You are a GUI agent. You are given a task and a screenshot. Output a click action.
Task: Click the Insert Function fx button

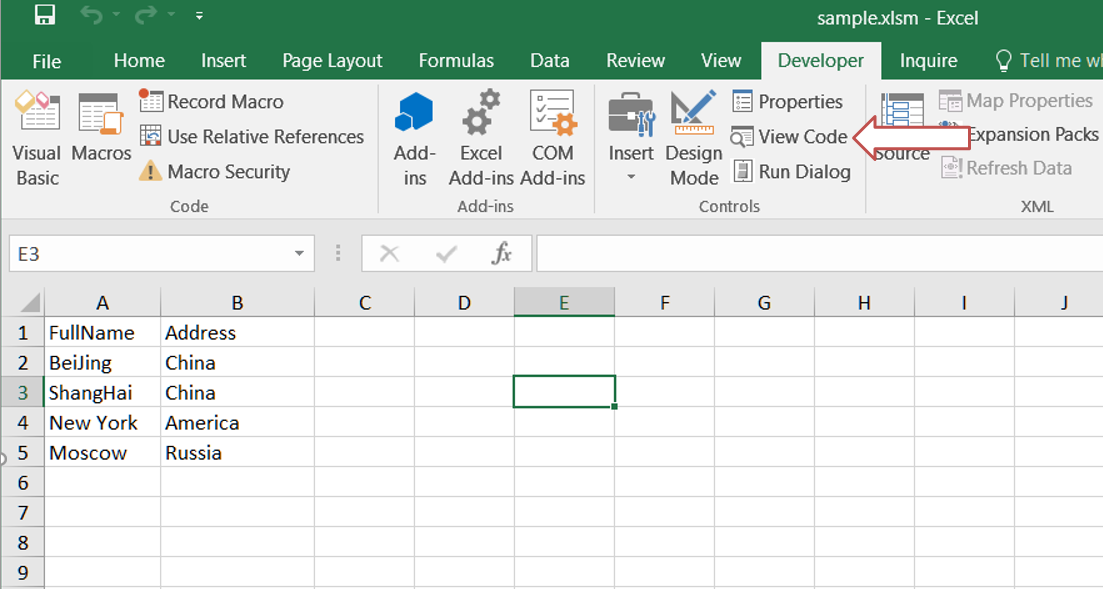point(501,254)
